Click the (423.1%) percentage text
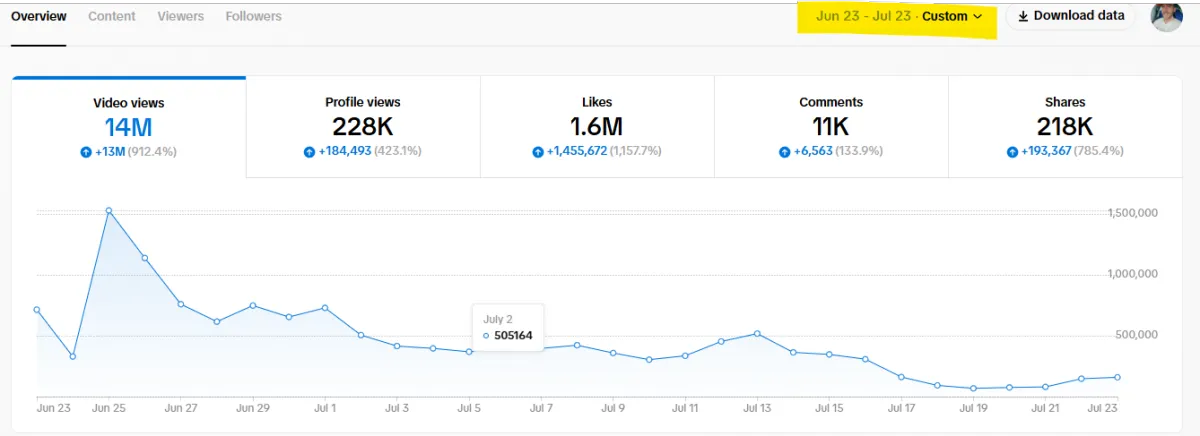Viewport: 1200px width, 436px height. click(x=398, y=152)
